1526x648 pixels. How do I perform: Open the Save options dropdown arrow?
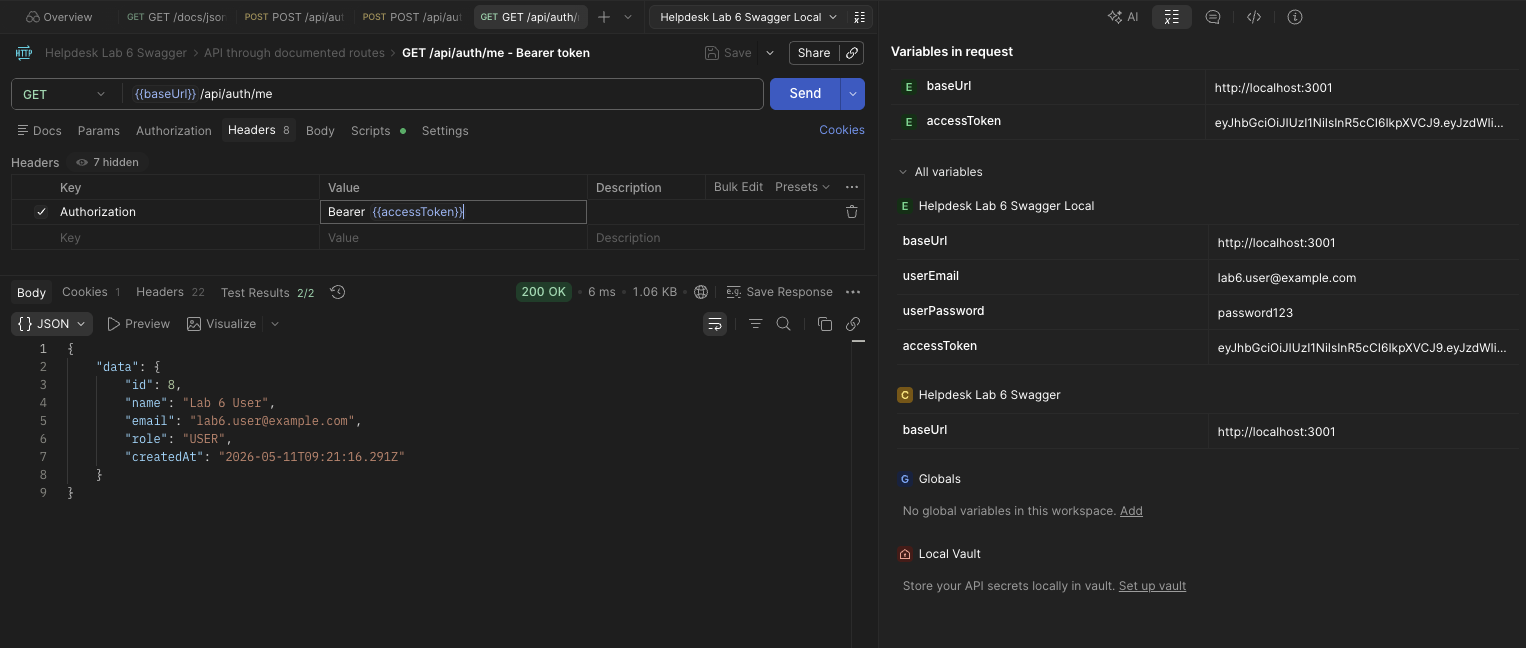pos(770,53)
